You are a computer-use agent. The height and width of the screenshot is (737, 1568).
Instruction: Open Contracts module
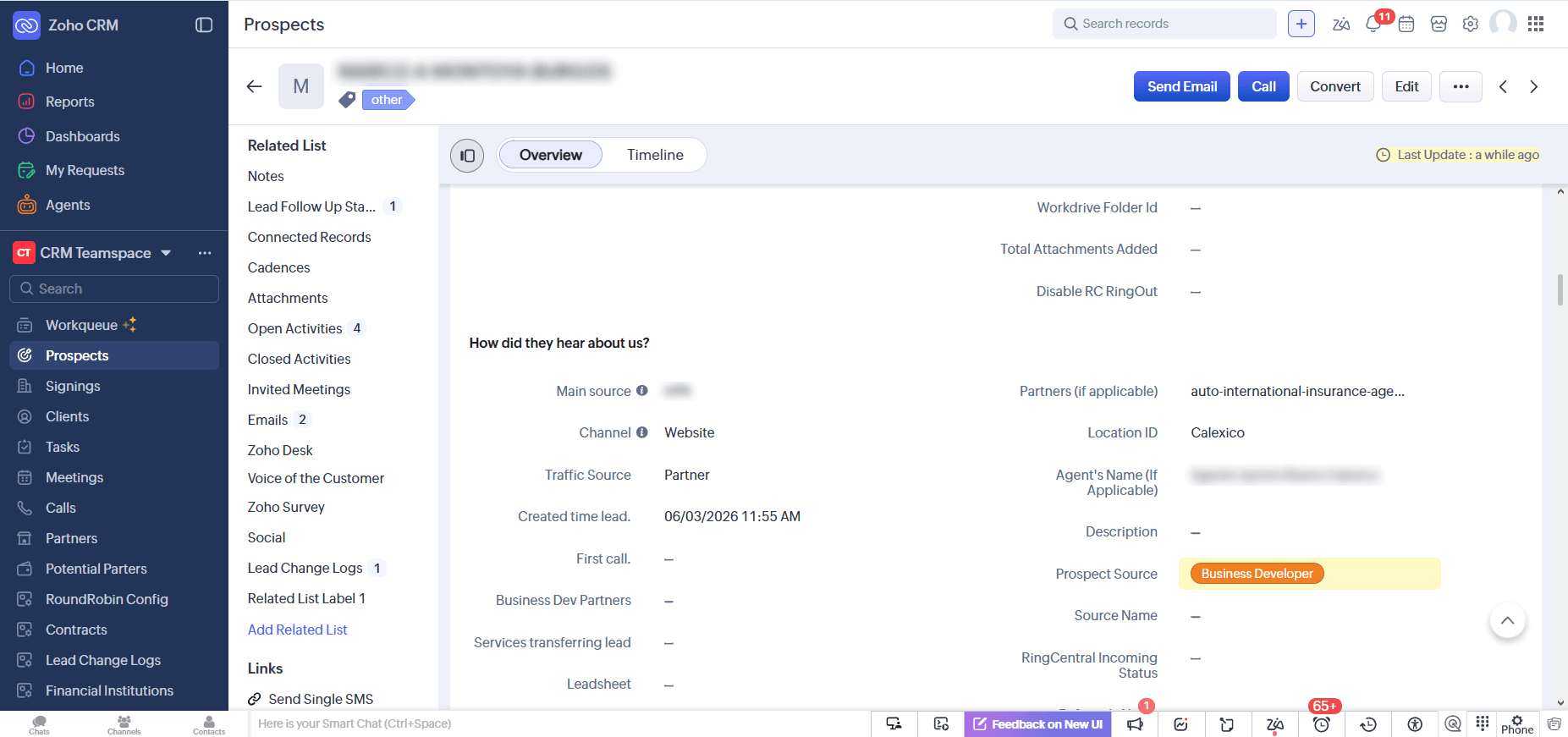[76, 630]
